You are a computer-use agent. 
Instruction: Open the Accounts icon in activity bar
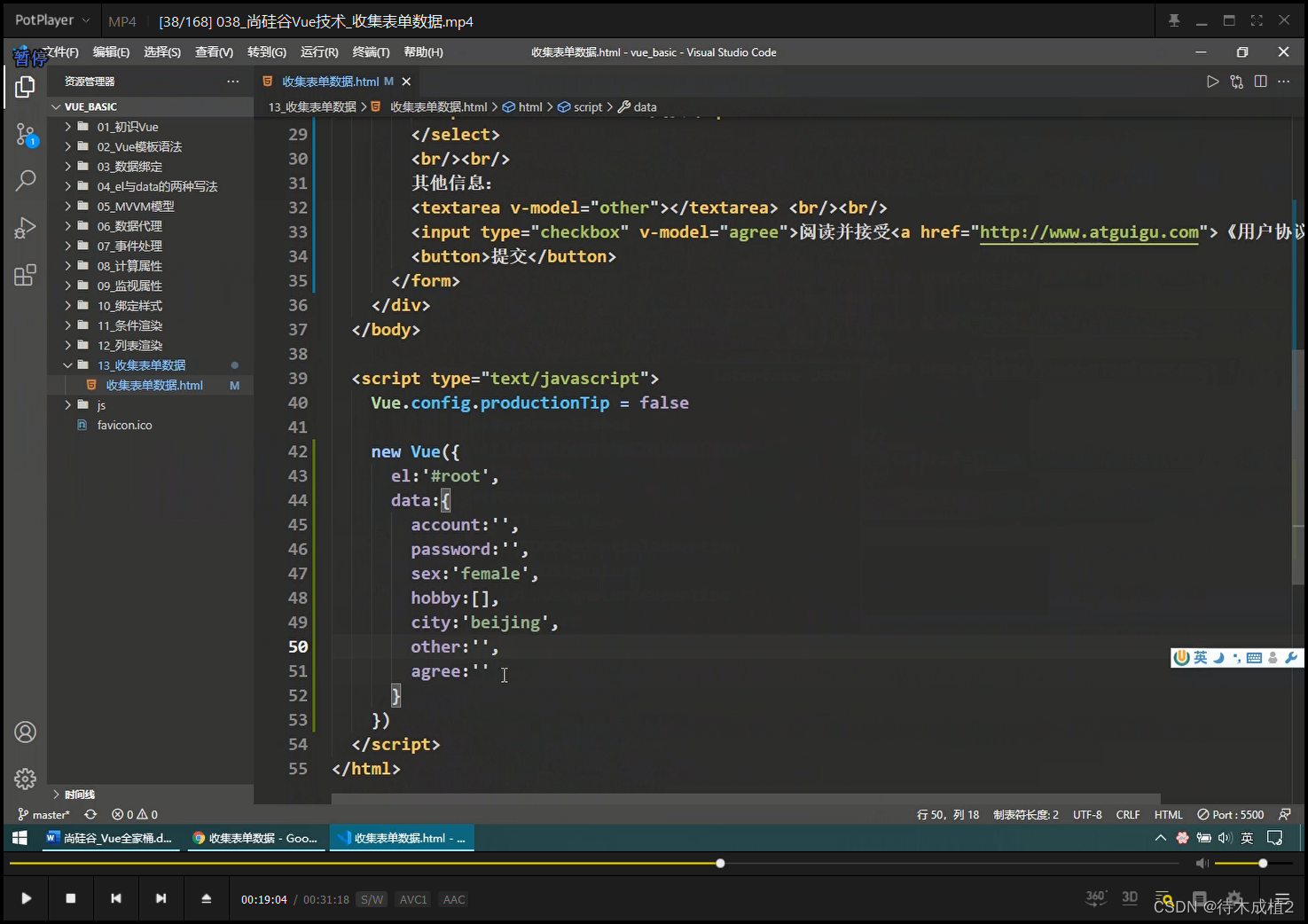25,732
